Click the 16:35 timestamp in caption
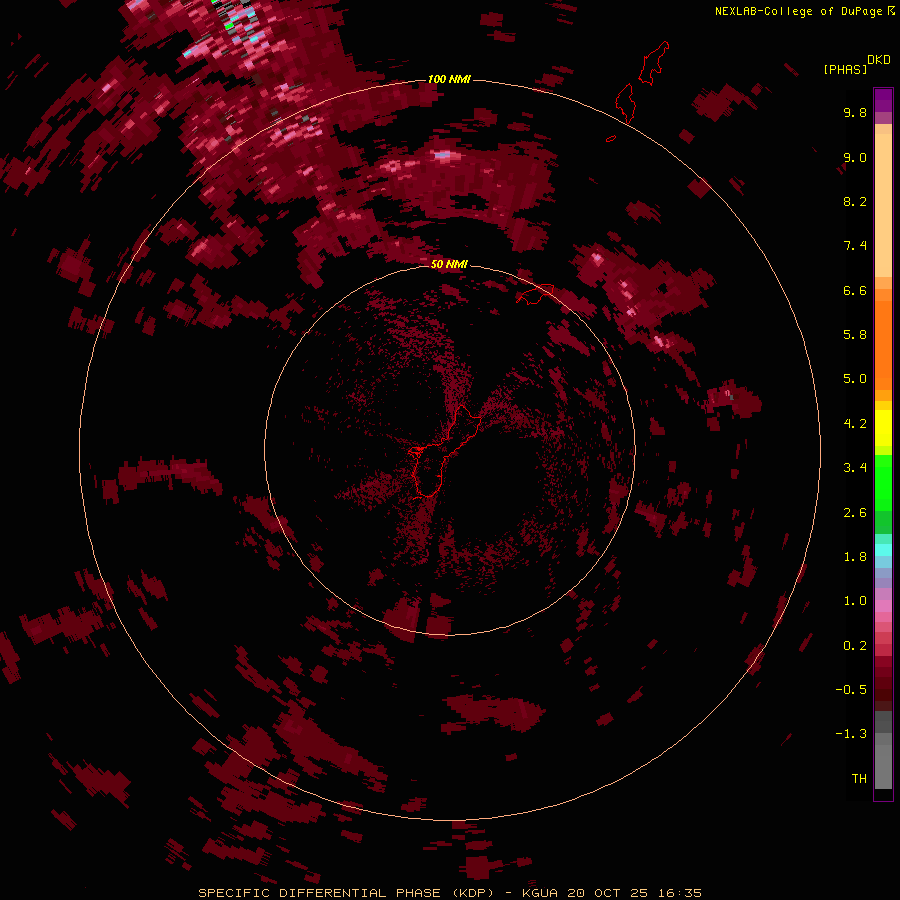900x900 pixels. click(680, 893)
